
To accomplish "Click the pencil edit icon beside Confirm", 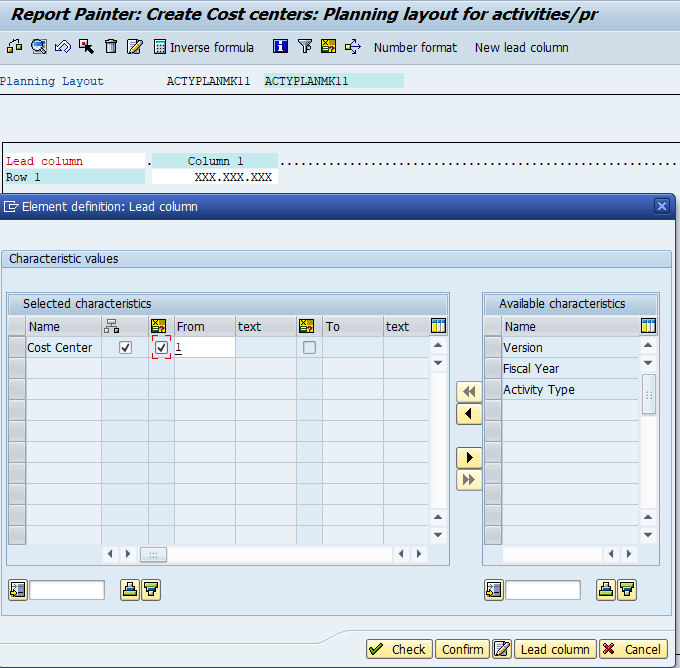I will coord(502,649).
